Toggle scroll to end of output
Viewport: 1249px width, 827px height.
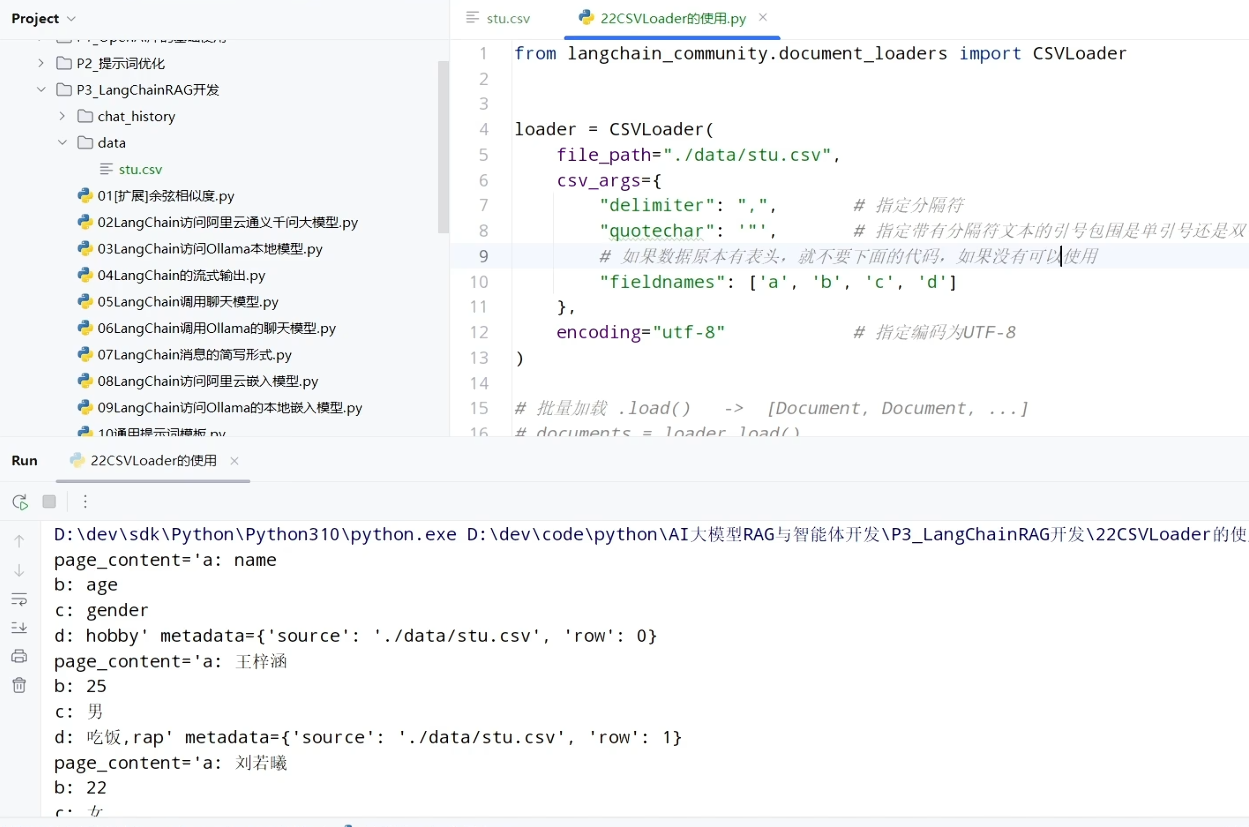(19, 627)
